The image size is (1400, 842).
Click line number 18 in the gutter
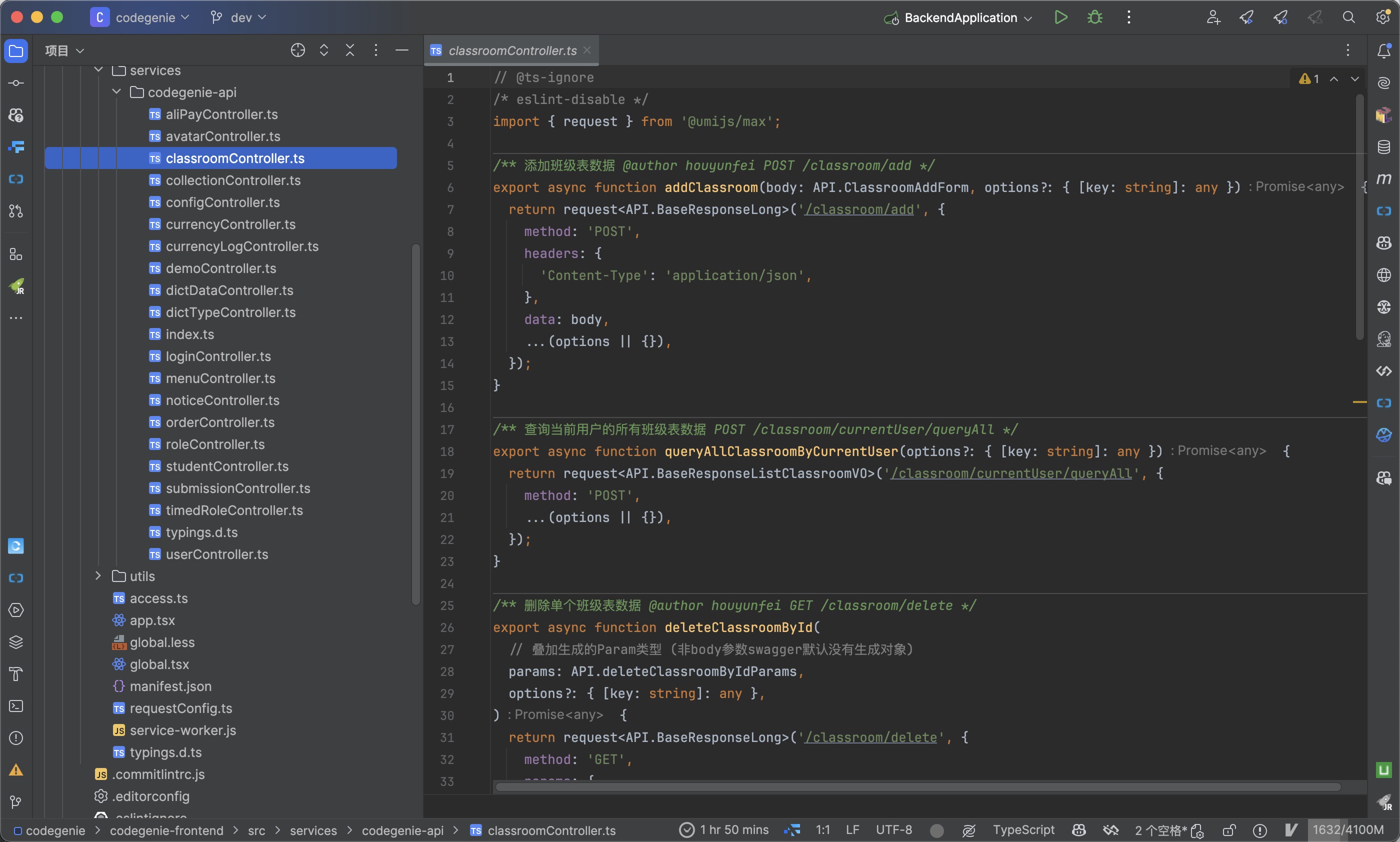[447, 451]
